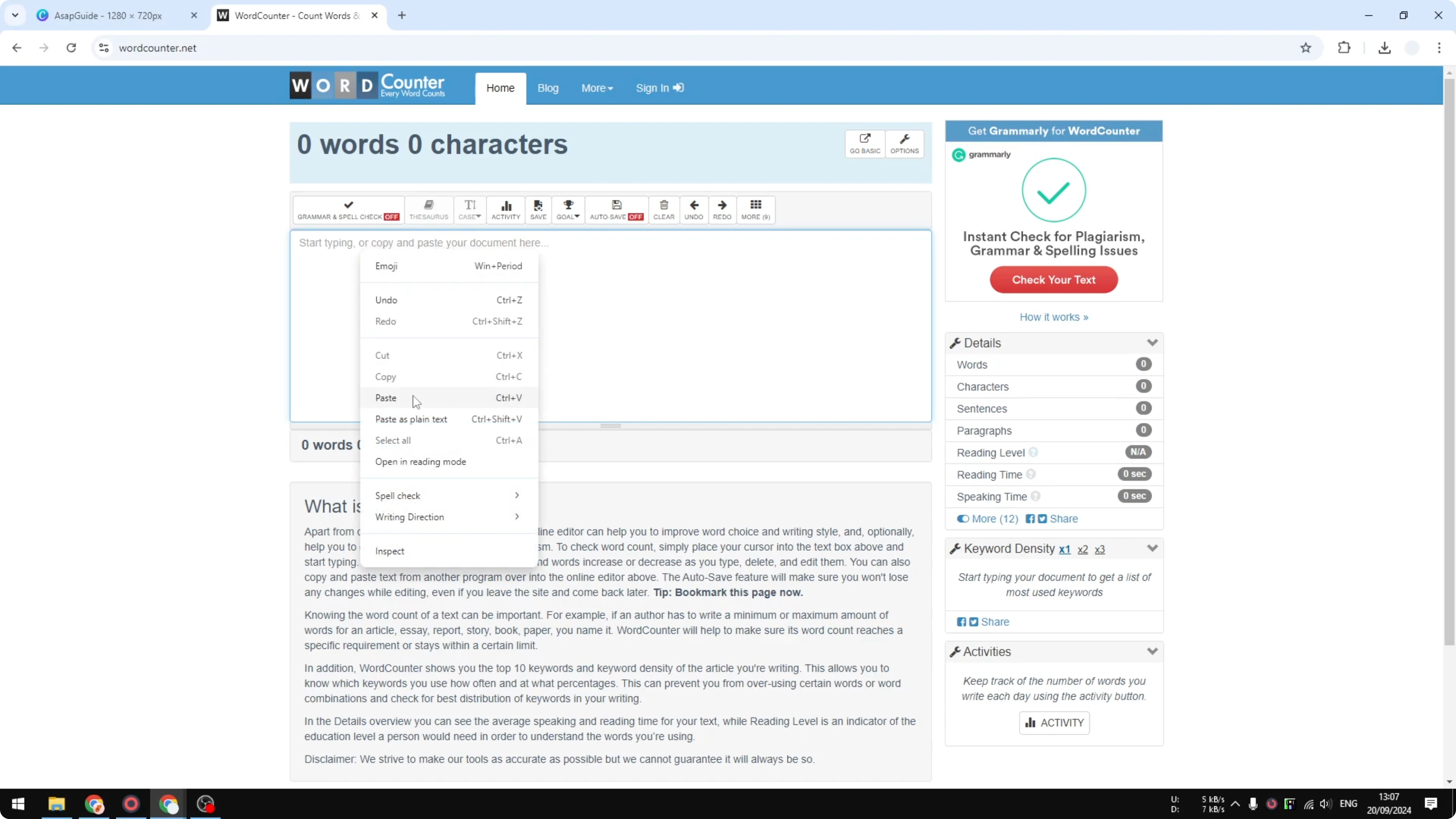Toggle the Auto-Save button
Viewport: 1456px width, 819px height.
617,210
